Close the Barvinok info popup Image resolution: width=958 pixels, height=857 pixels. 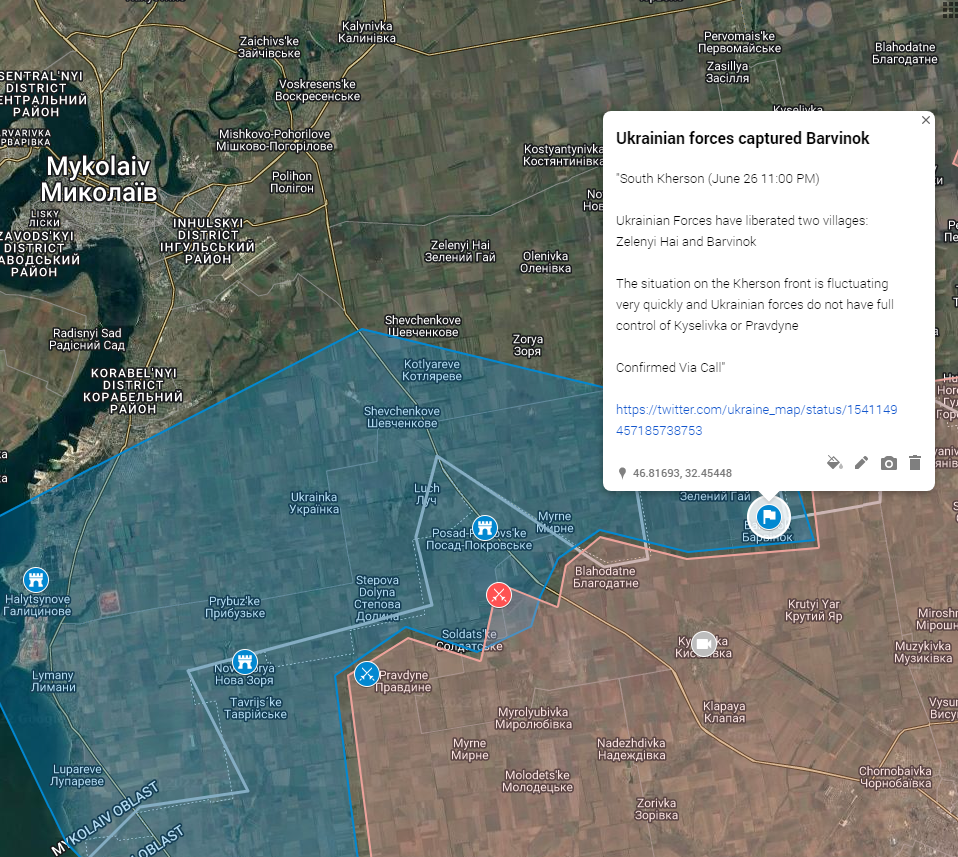926,120
